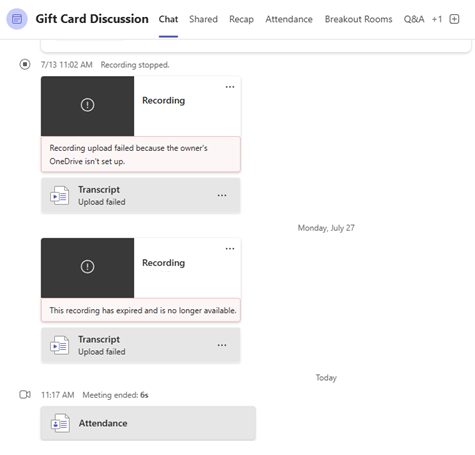
Task: Open the Breakout Rooms tab
Action: click(358, 19)
